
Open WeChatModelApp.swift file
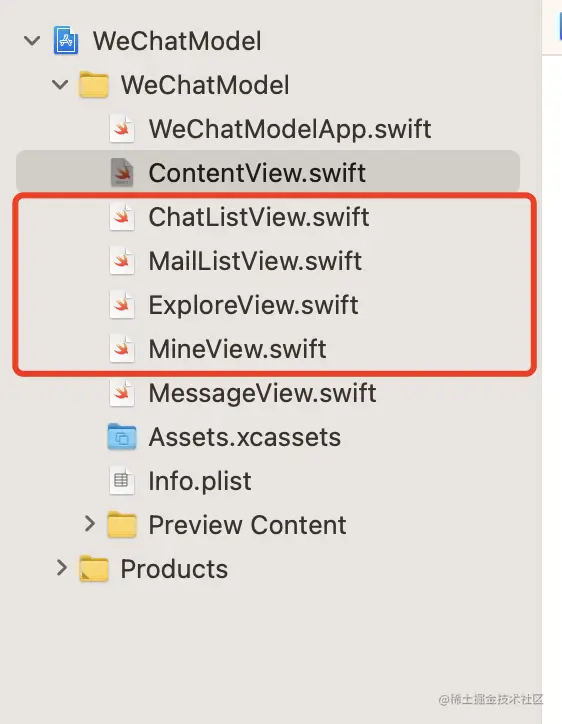[x=290, y=129]
